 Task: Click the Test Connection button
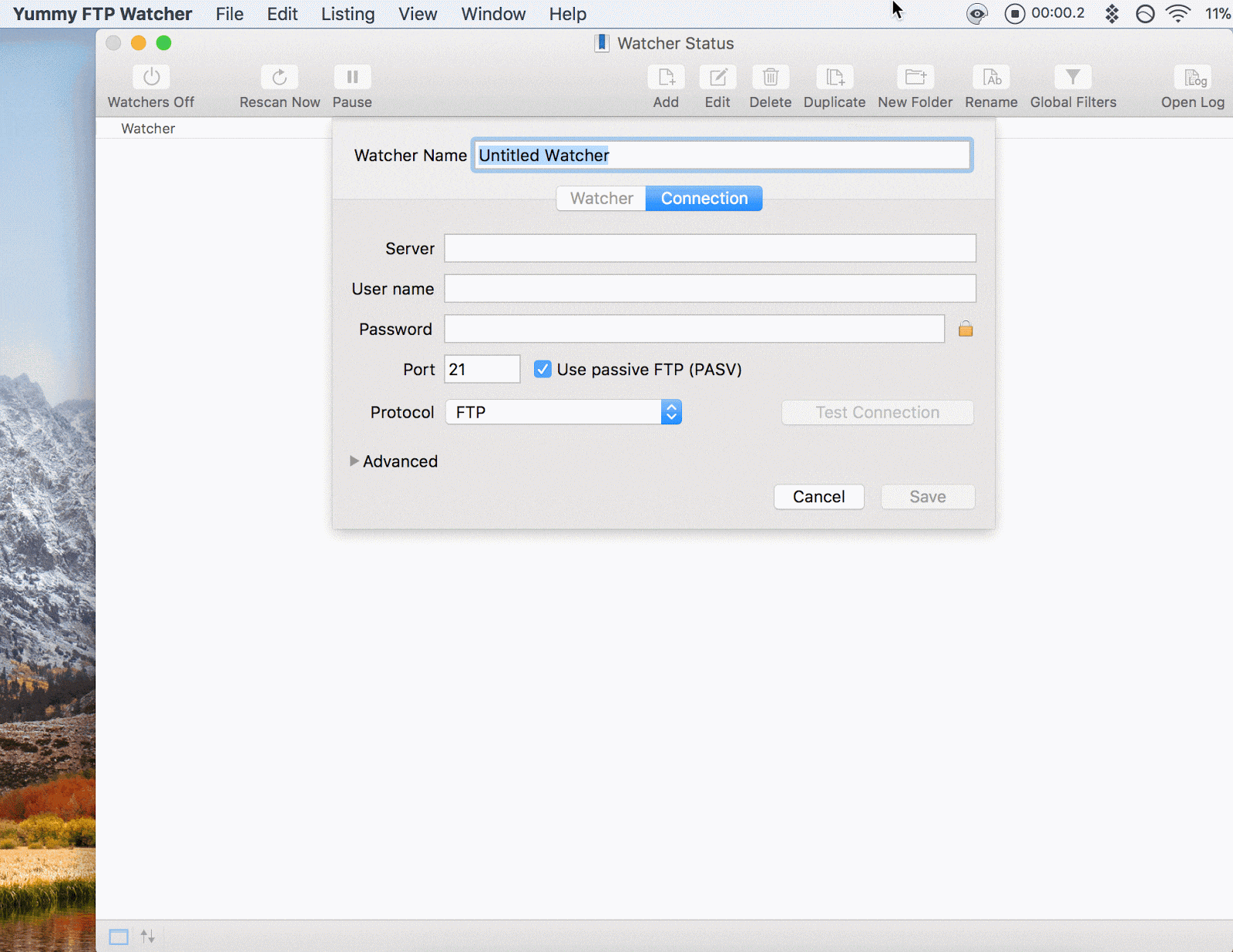(878, 412)
